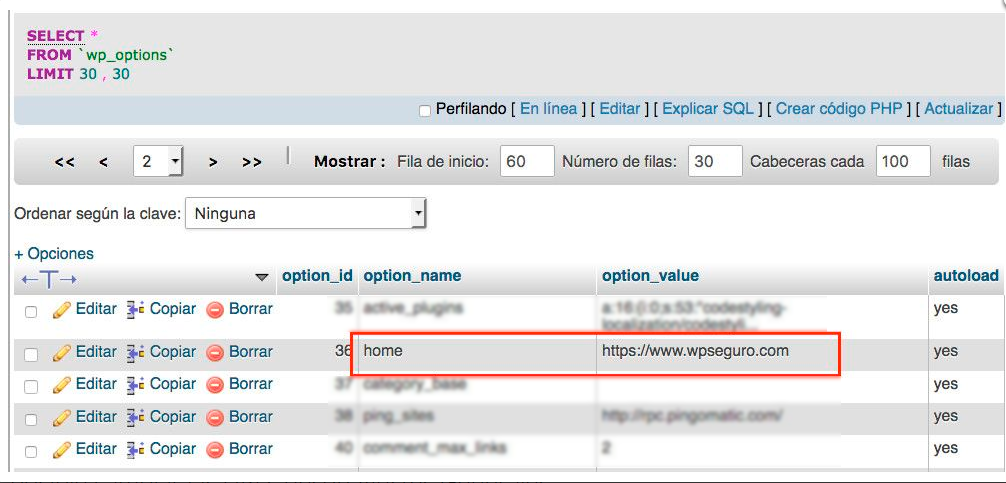The width and height of the screenshot is (1006, 483).
Task: Expand the + Opciones section
Action: point(54,254)
